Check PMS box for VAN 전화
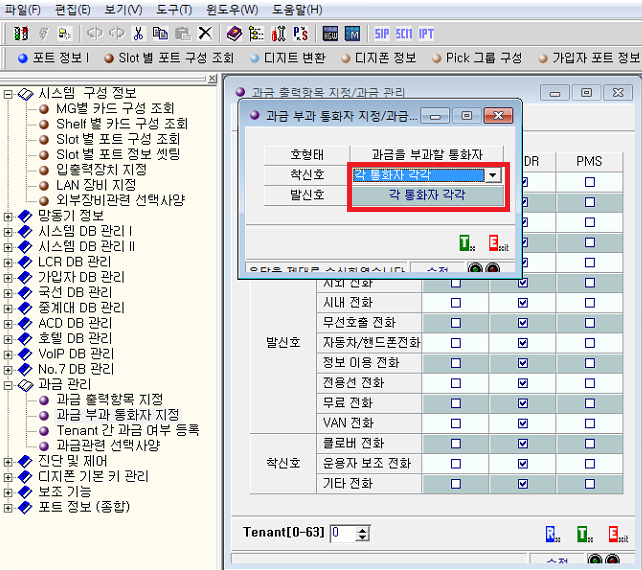Screen dimensions: 642x570 click(x=590, y=423)
